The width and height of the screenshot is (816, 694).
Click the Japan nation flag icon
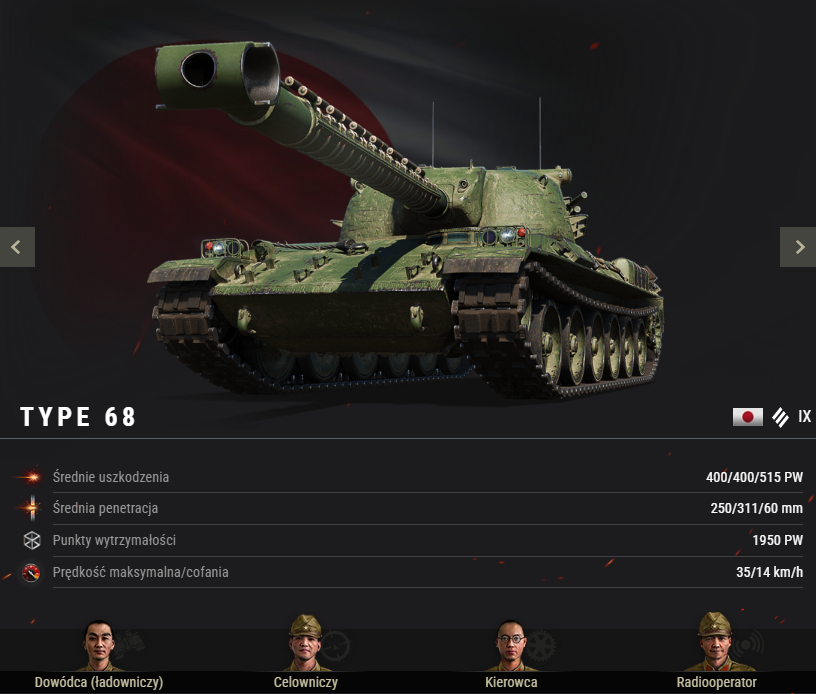click(x=748, y=417)
